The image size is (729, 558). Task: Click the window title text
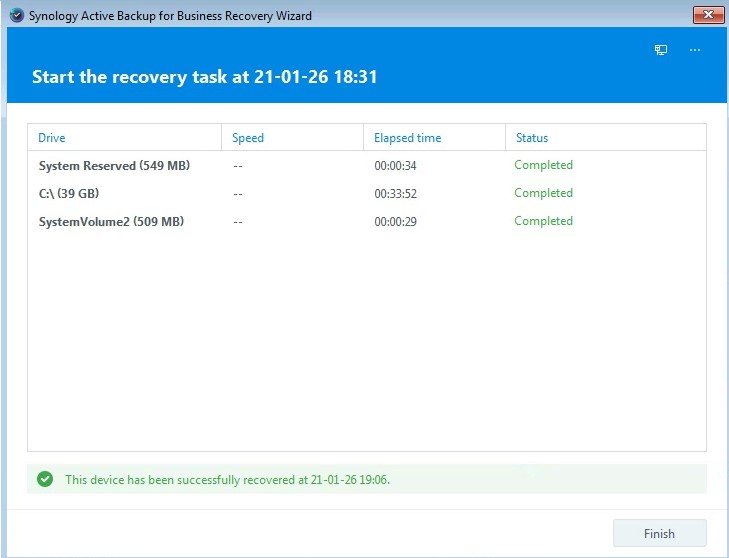(x=170, y=16)
